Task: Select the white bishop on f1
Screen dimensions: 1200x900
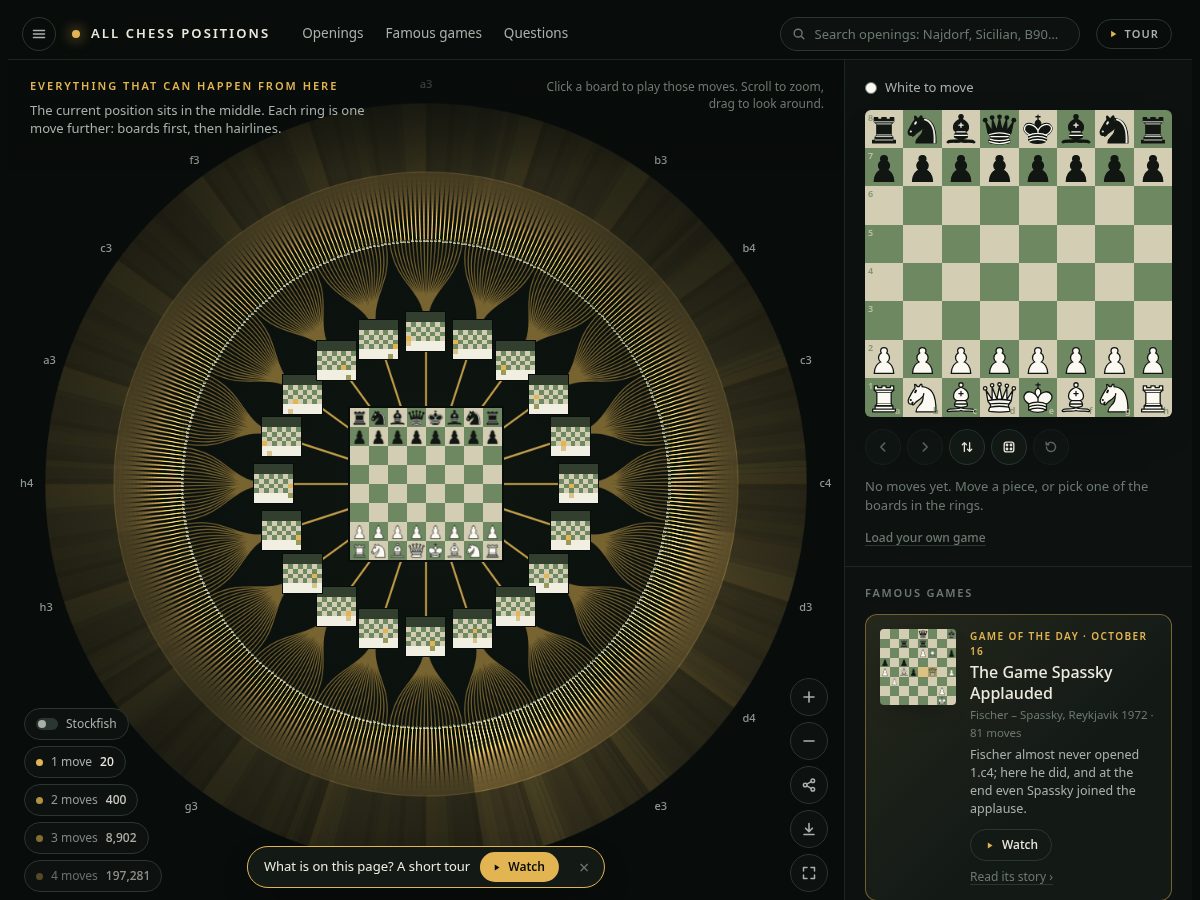Action: 1076,397
